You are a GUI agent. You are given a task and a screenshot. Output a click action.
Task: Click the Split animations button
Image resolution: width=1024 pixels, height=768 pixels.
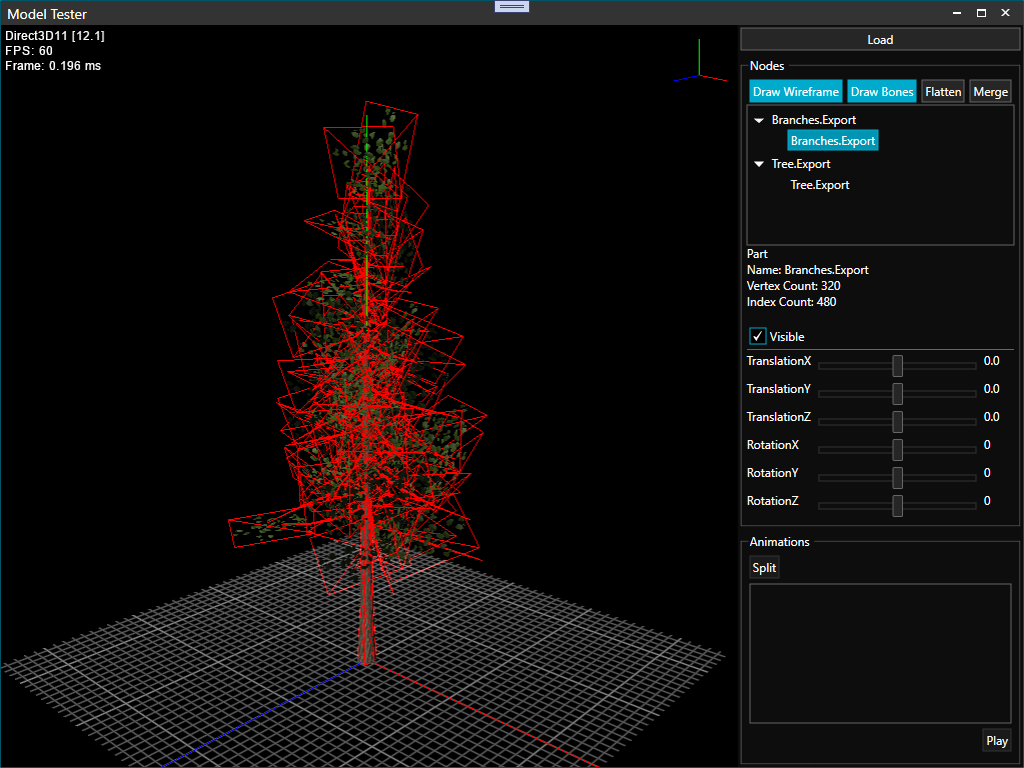click(764, 568)
